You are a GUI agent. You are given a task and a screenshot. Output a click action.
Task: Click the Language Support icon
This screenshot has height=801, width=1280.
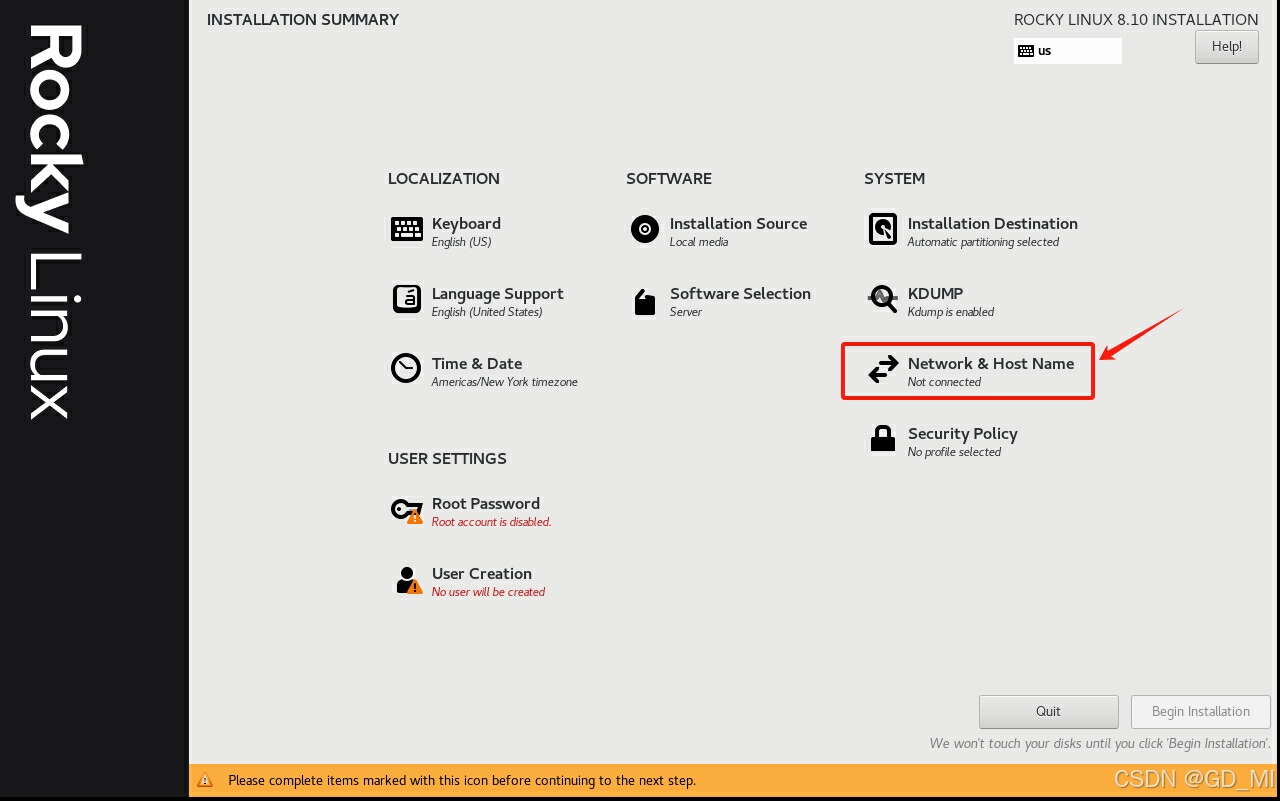(x=406, y=298)
